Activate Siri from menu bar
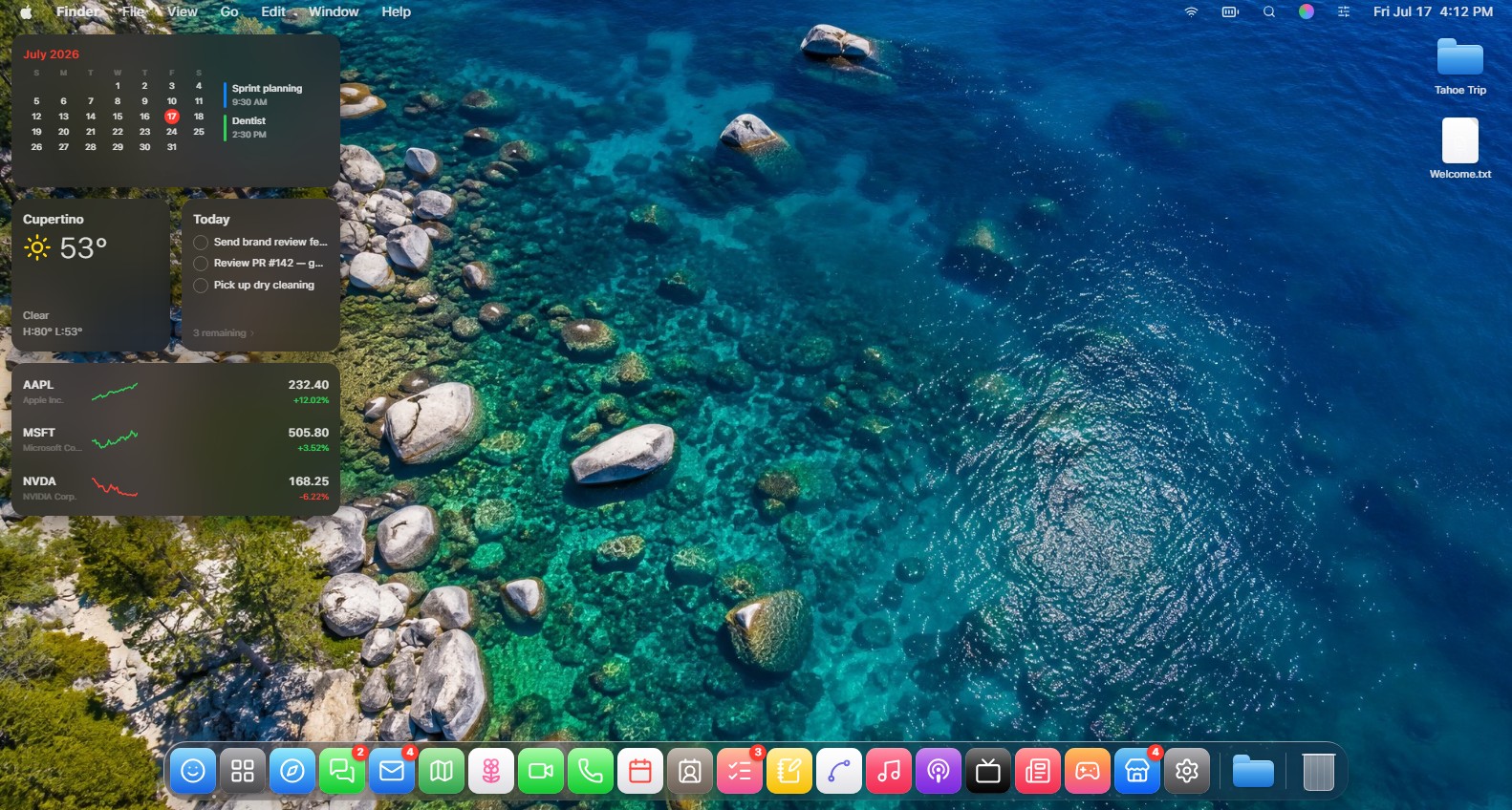Image resolution: width=1512 pixels, height=810 pixels. pos(1307,11)
